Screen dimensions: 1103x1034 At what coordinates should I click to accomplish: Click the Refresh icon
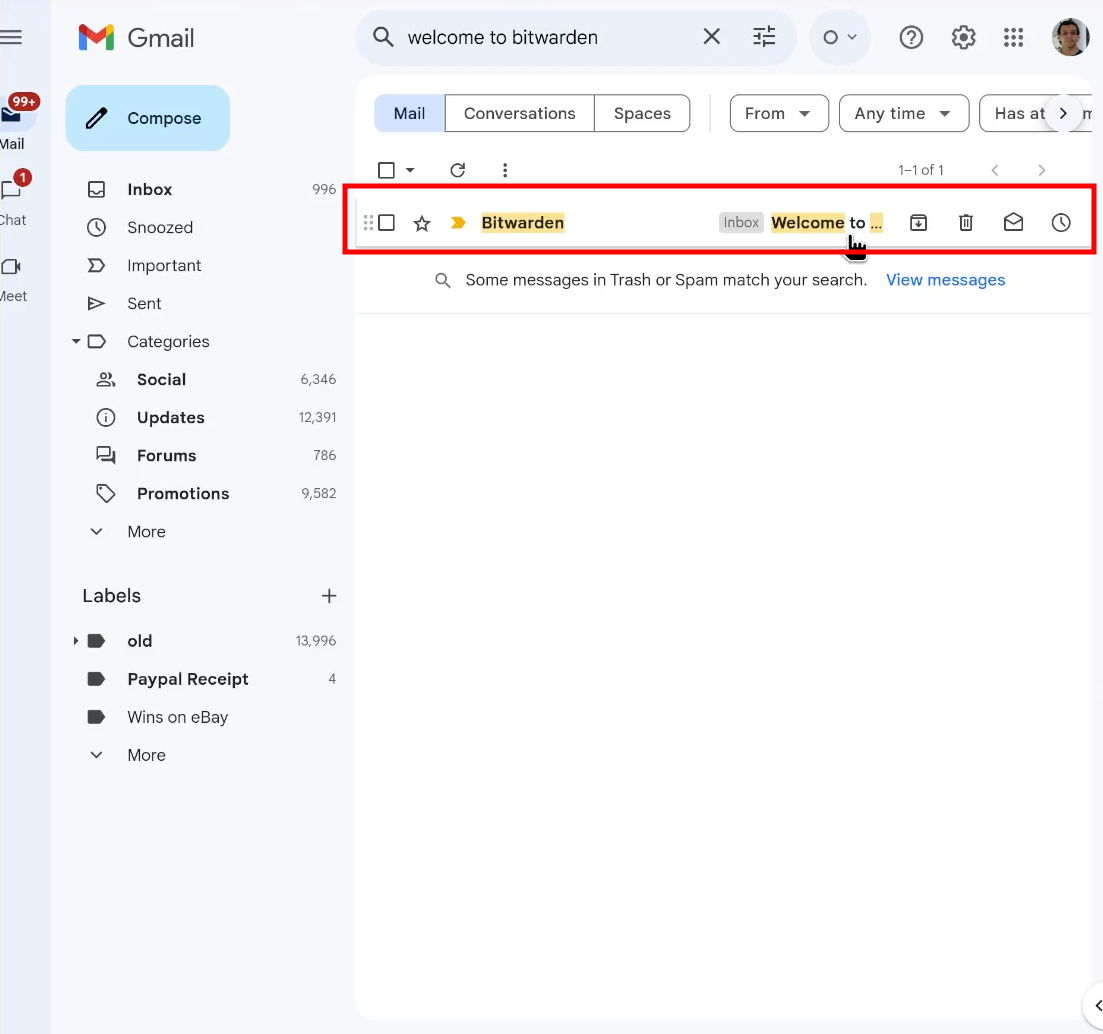click(457, 170)
